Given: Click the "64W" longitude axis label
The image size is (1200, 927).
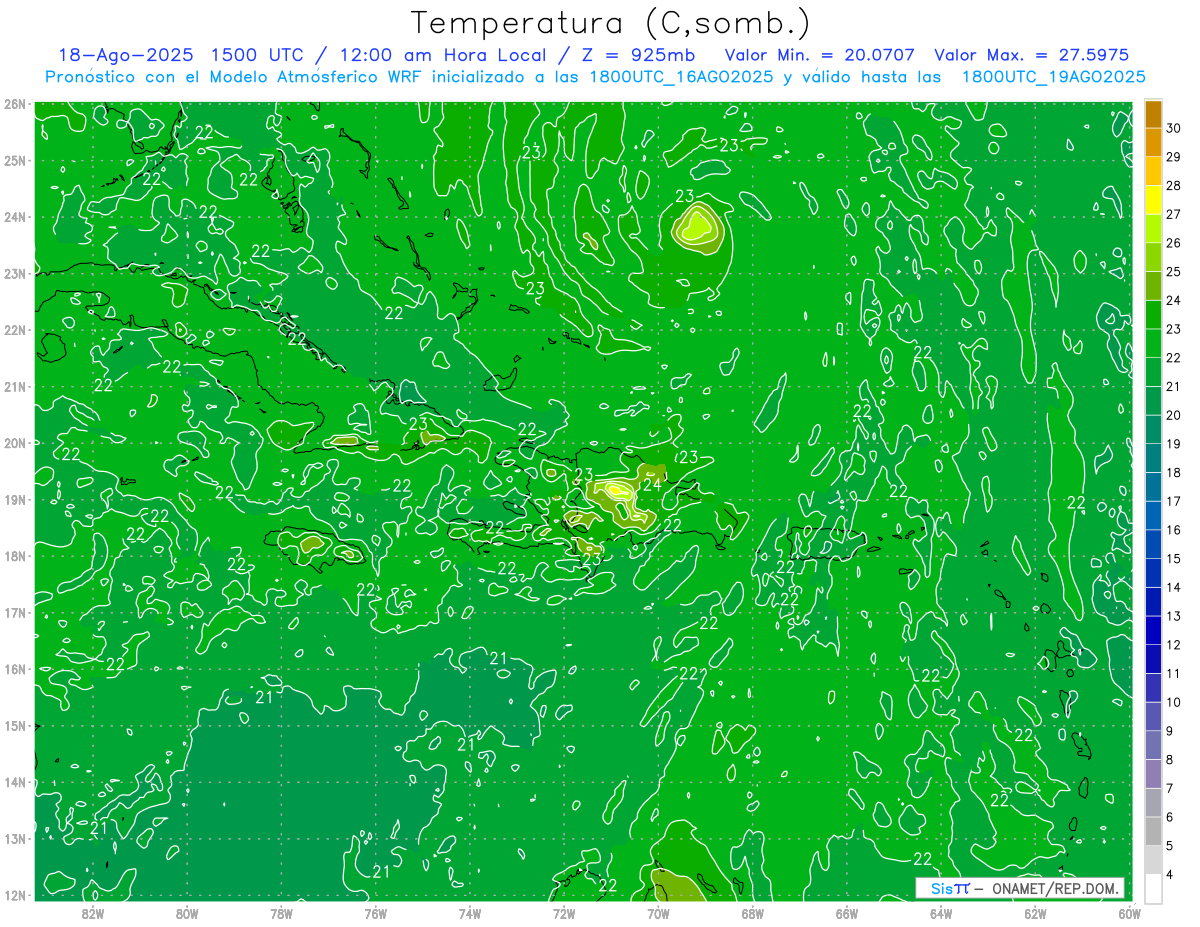Looking at the screenshot, I should coord(941,913).
